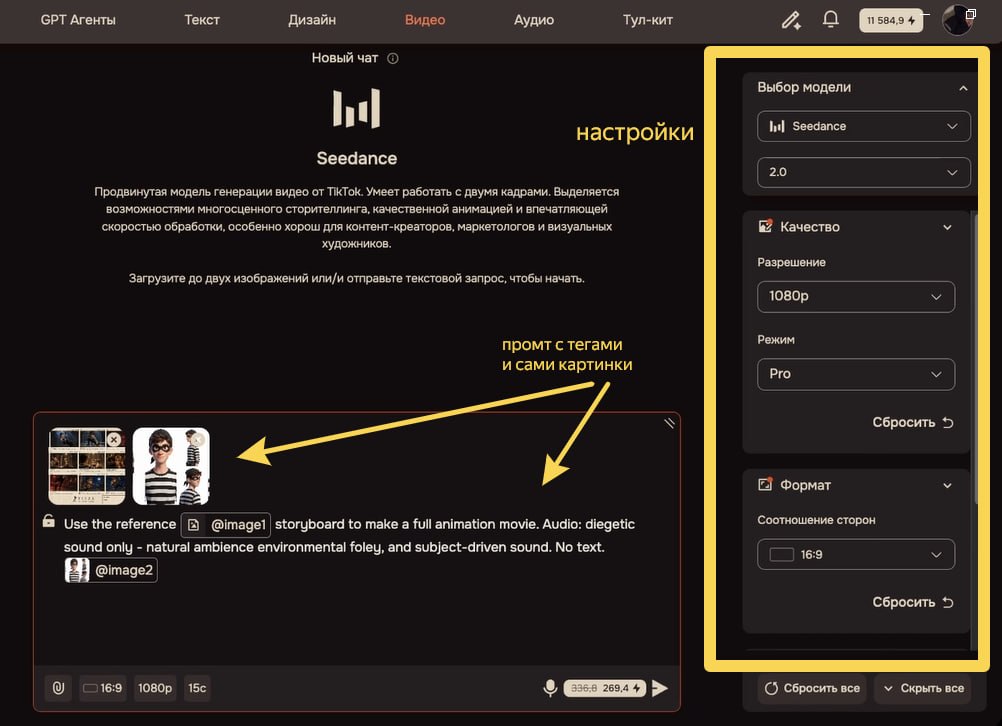
Task: Click the Разрешение label
Action: (x=791, y=263)
